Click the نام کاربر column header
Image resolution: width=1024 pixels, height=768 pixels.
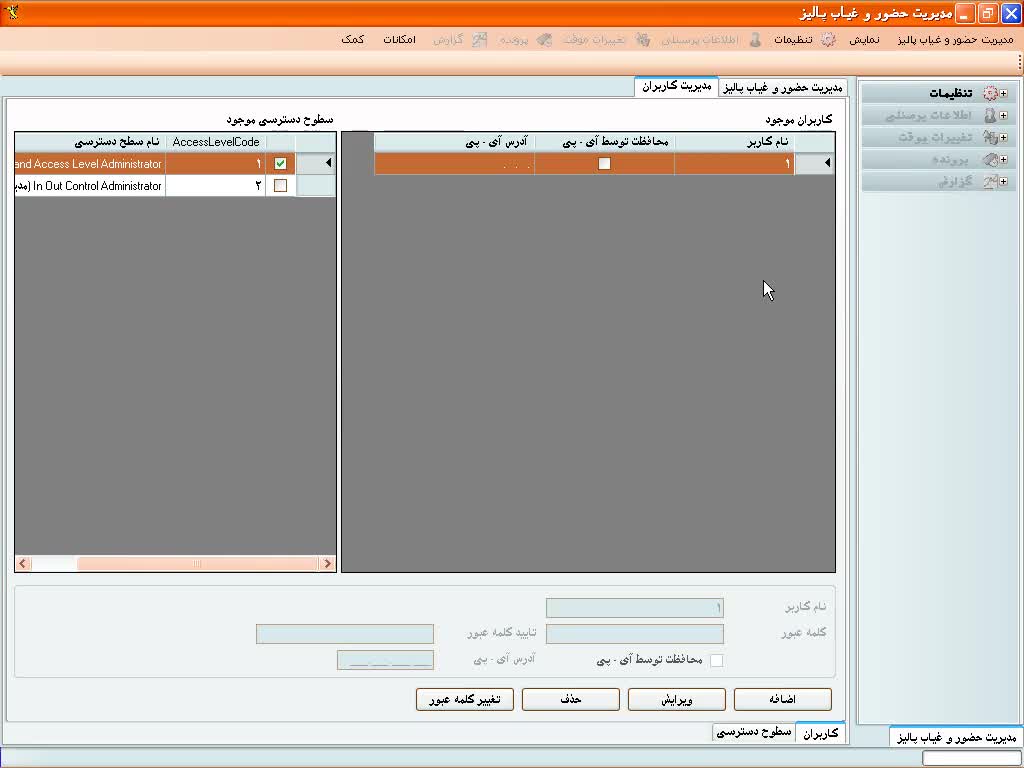click(x=734, y=142)
